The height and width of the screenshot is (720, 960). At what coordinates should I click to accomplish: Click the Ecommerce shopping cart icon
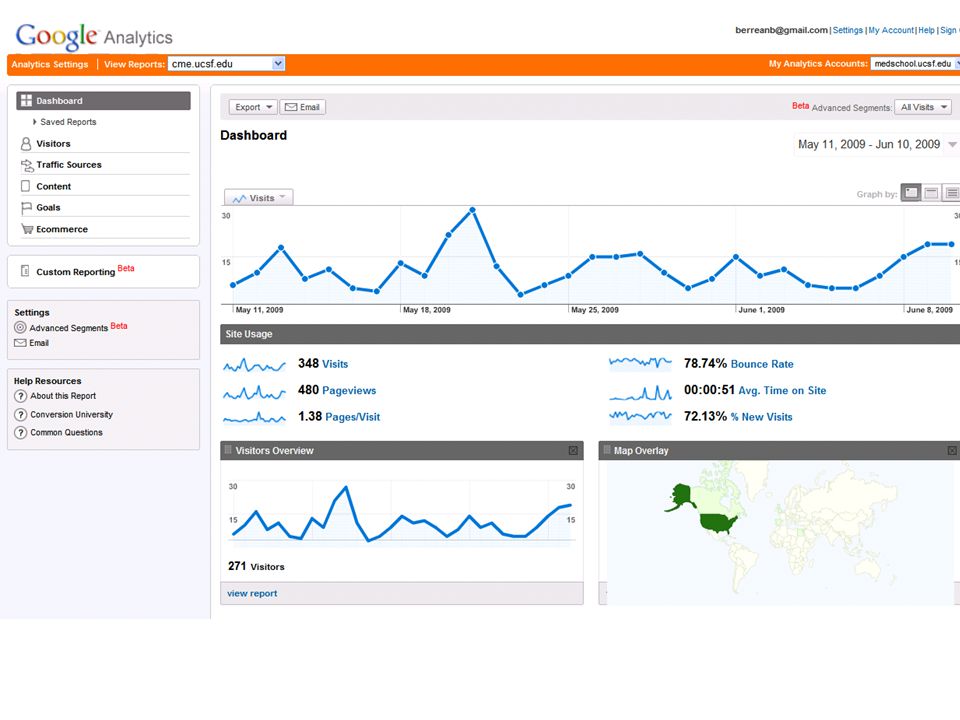[27, 229]
